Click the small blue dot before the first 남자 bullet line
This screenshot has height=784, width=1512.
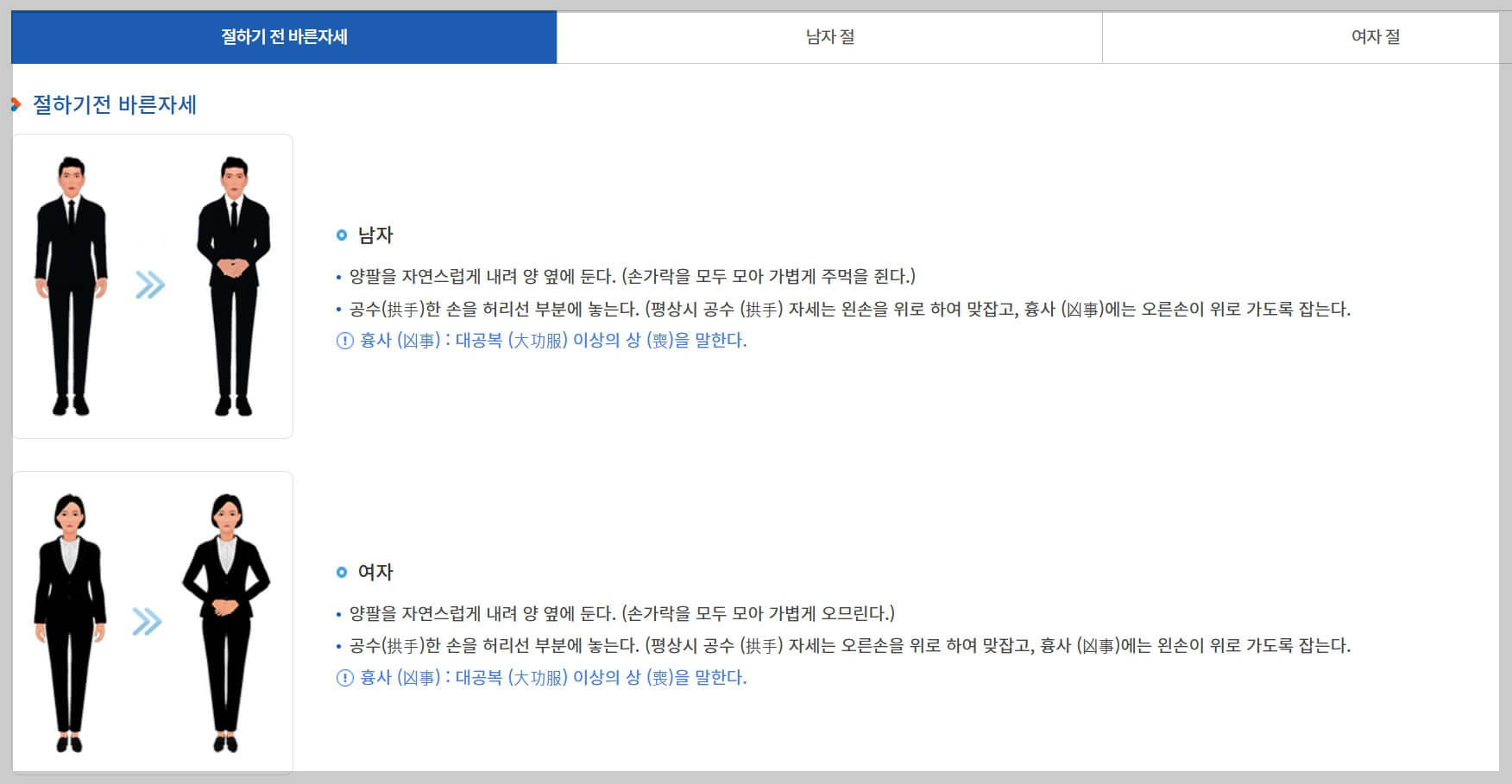coord(337,277)
